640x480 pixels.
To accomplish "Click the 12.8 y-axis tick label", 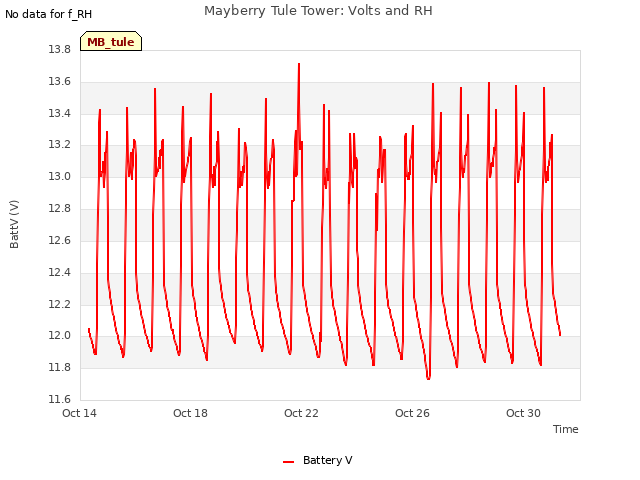I will click(x=60, y=209).
